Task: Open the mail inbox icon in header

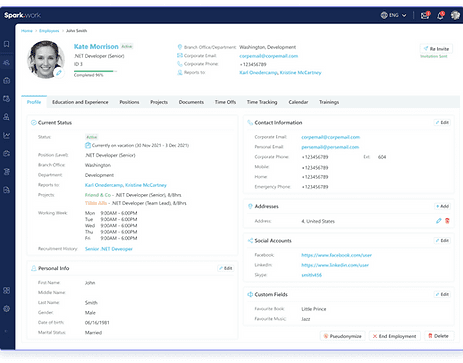Action: click(x=425, y=15)
